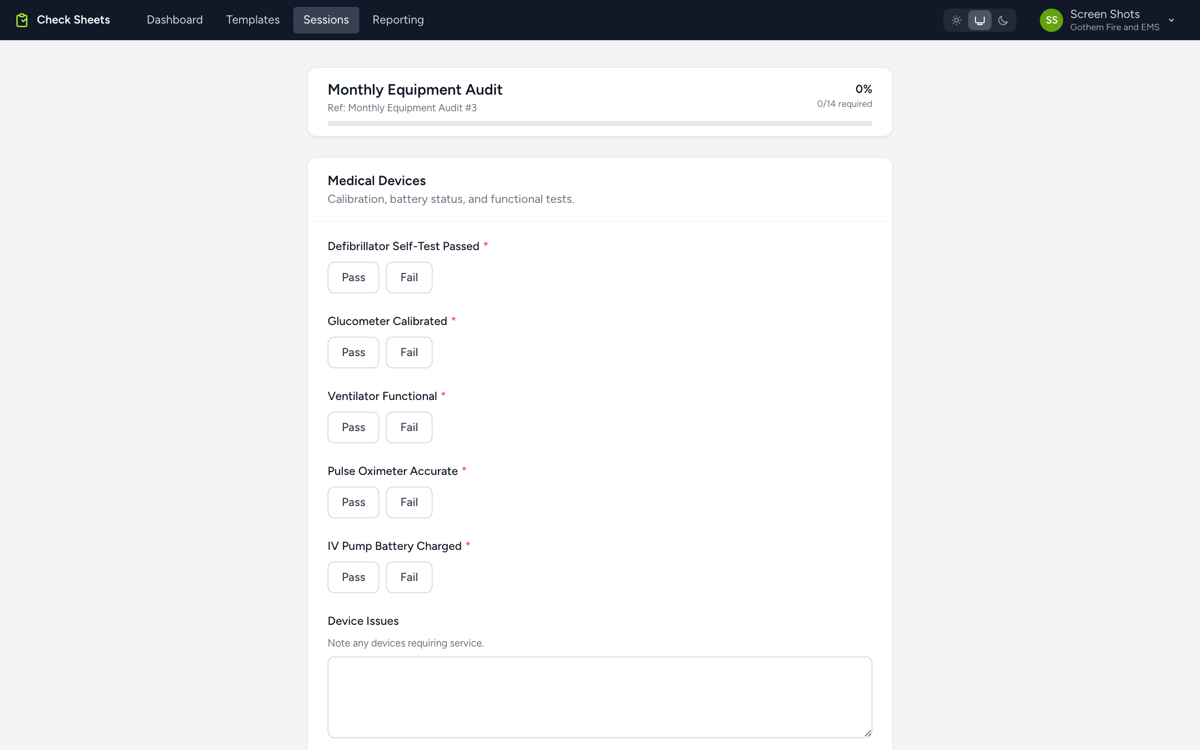Viewport: 1200px width, 750px height.
Task: Click the 0% progress value
Action: tap(863, 89)
